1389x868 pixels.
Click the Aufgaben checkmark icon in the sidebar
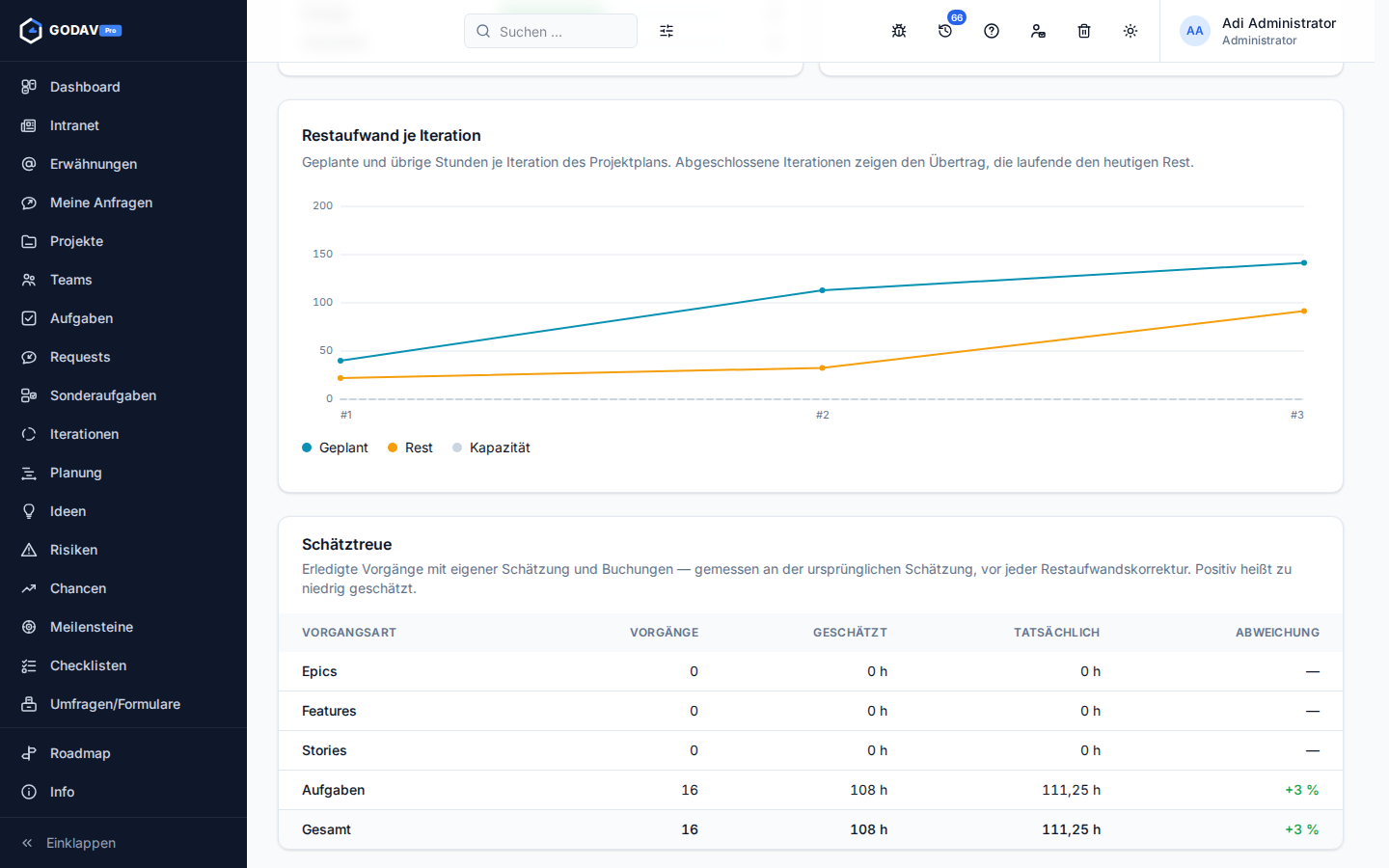click(x=29, y=318)
